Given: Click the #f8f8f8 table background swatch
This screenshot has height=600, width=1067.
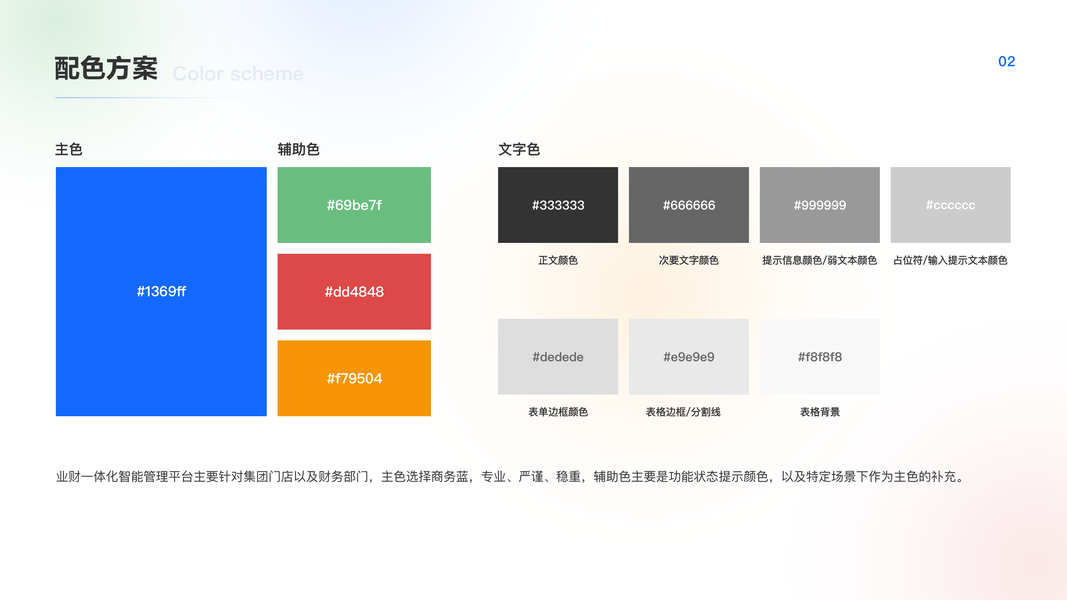Looking at the screenshot, I should click(819, 356).
